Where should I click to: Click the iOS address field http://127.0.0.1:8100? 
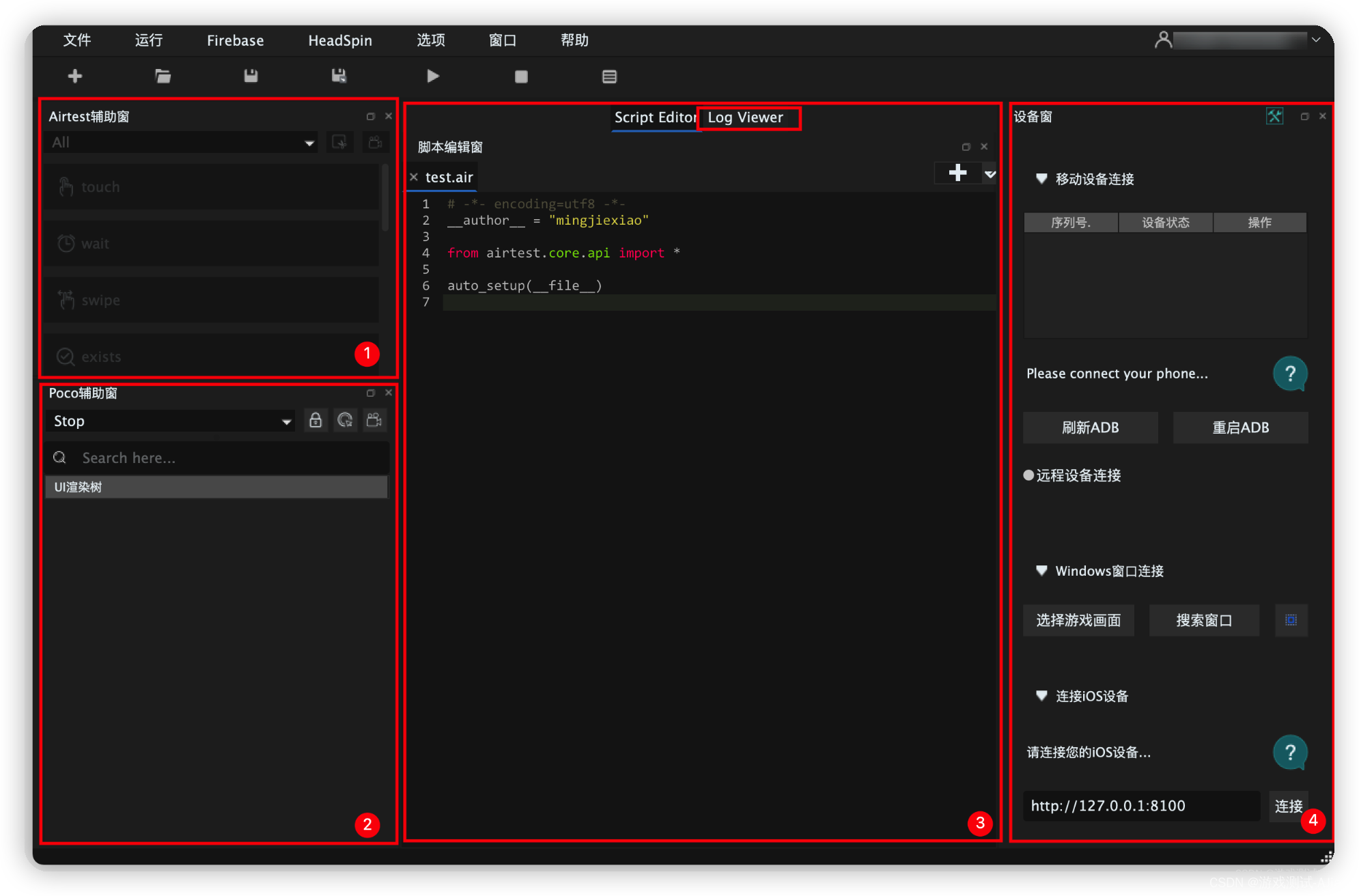[1141, 806]
